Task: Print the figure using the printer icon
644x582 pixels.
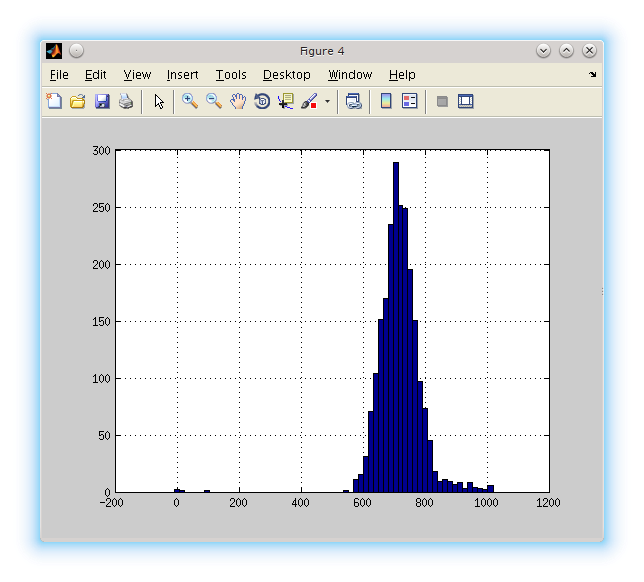Action: coord(126,101)
